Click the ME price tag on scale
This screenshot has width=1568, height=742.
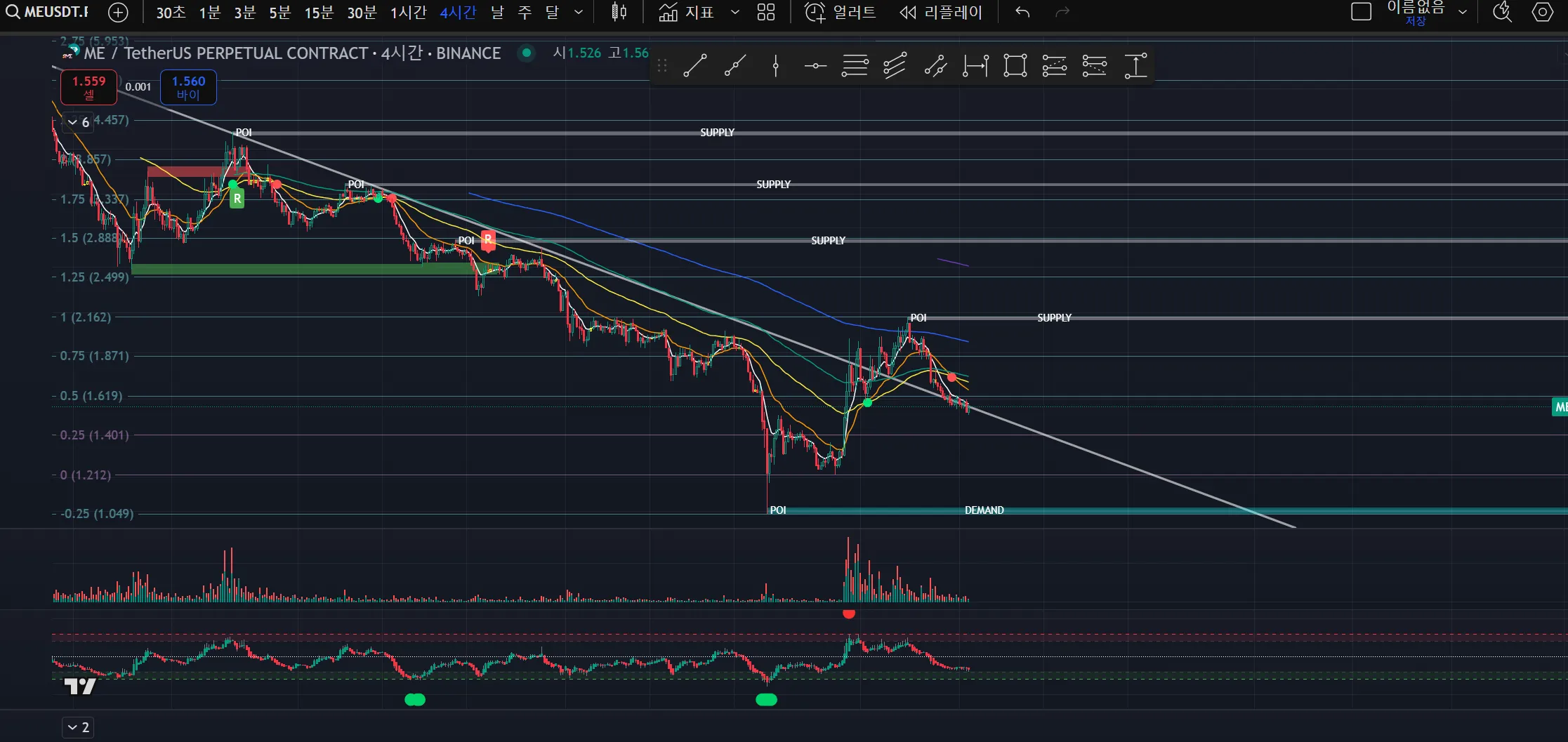1560,407
